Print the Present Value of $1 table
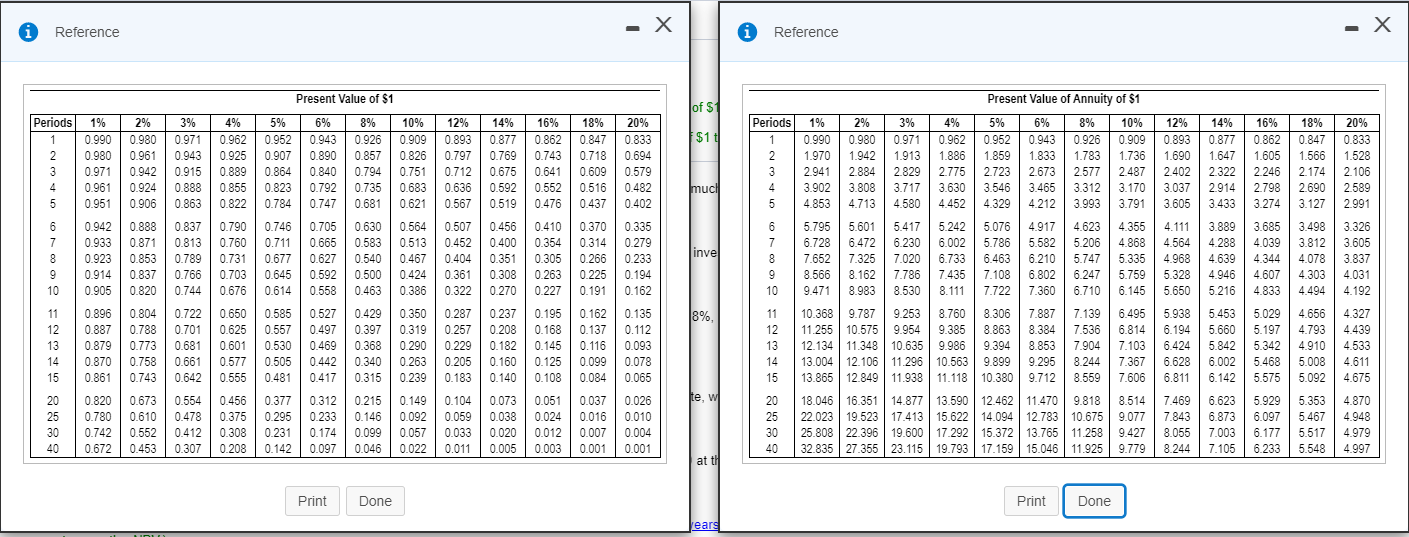1409x537 pixels. (312, 501)
